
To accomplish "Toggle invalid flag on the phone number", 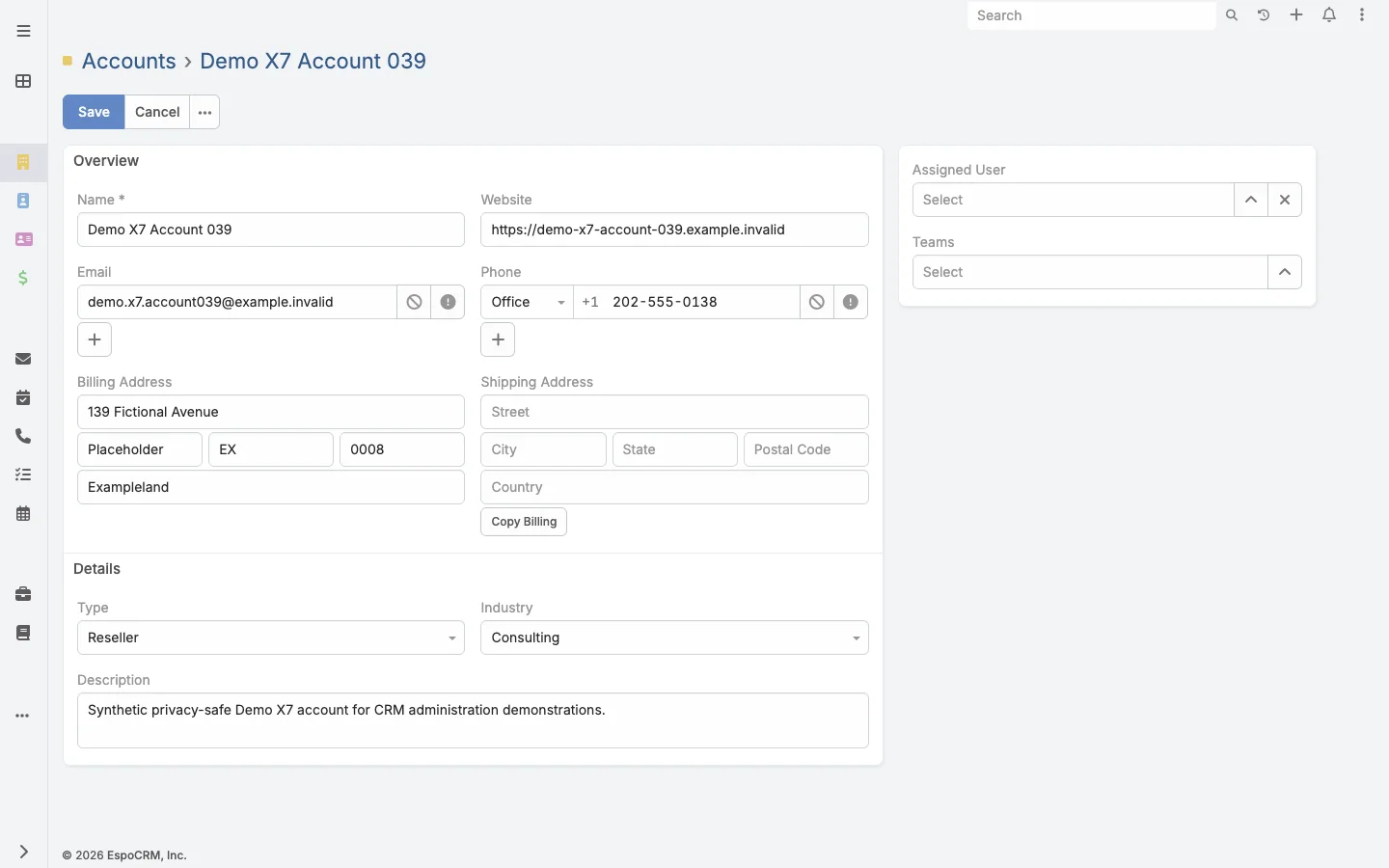I will tap(851, 302).
